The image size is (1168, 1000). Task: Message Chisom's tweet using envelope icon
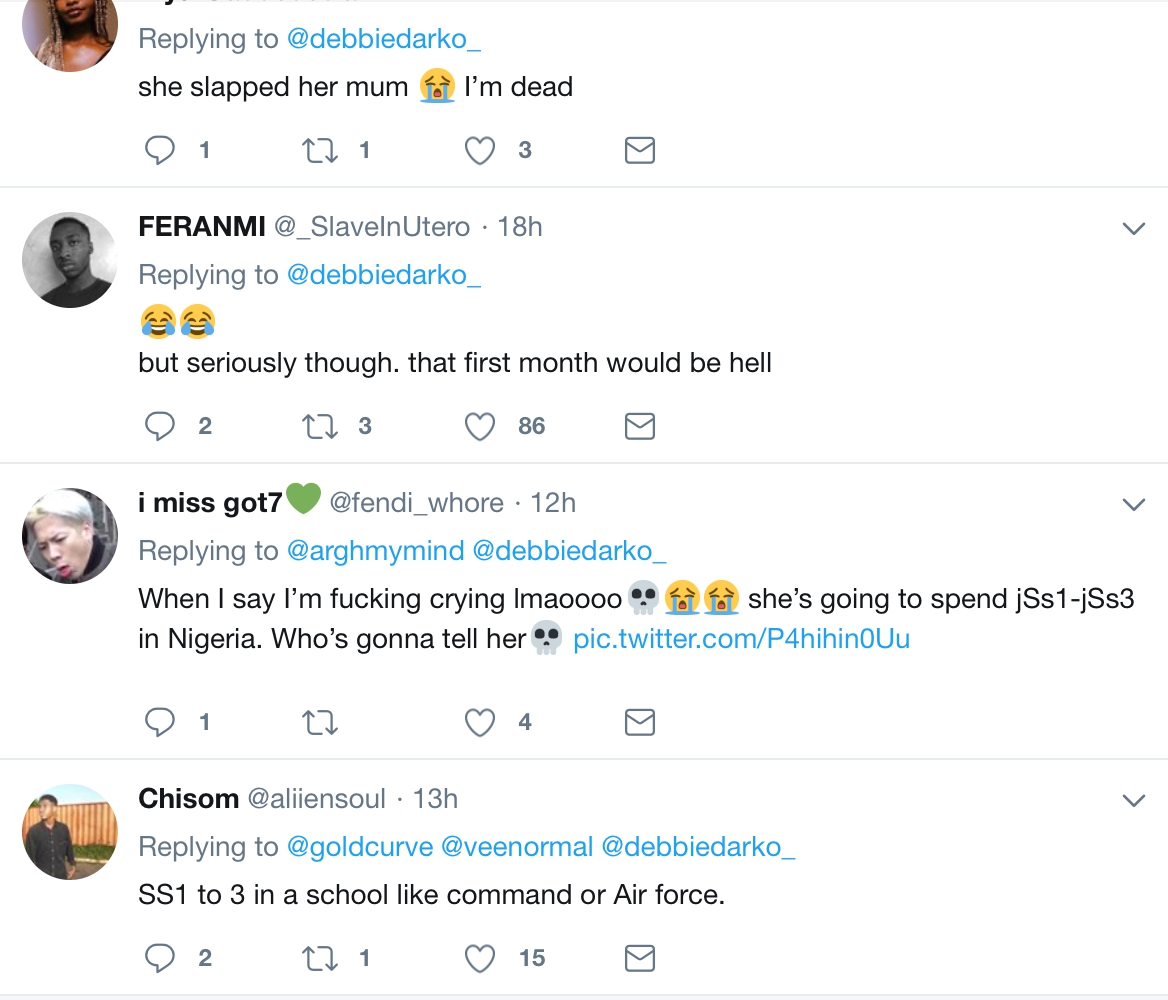tap(639, 959)
